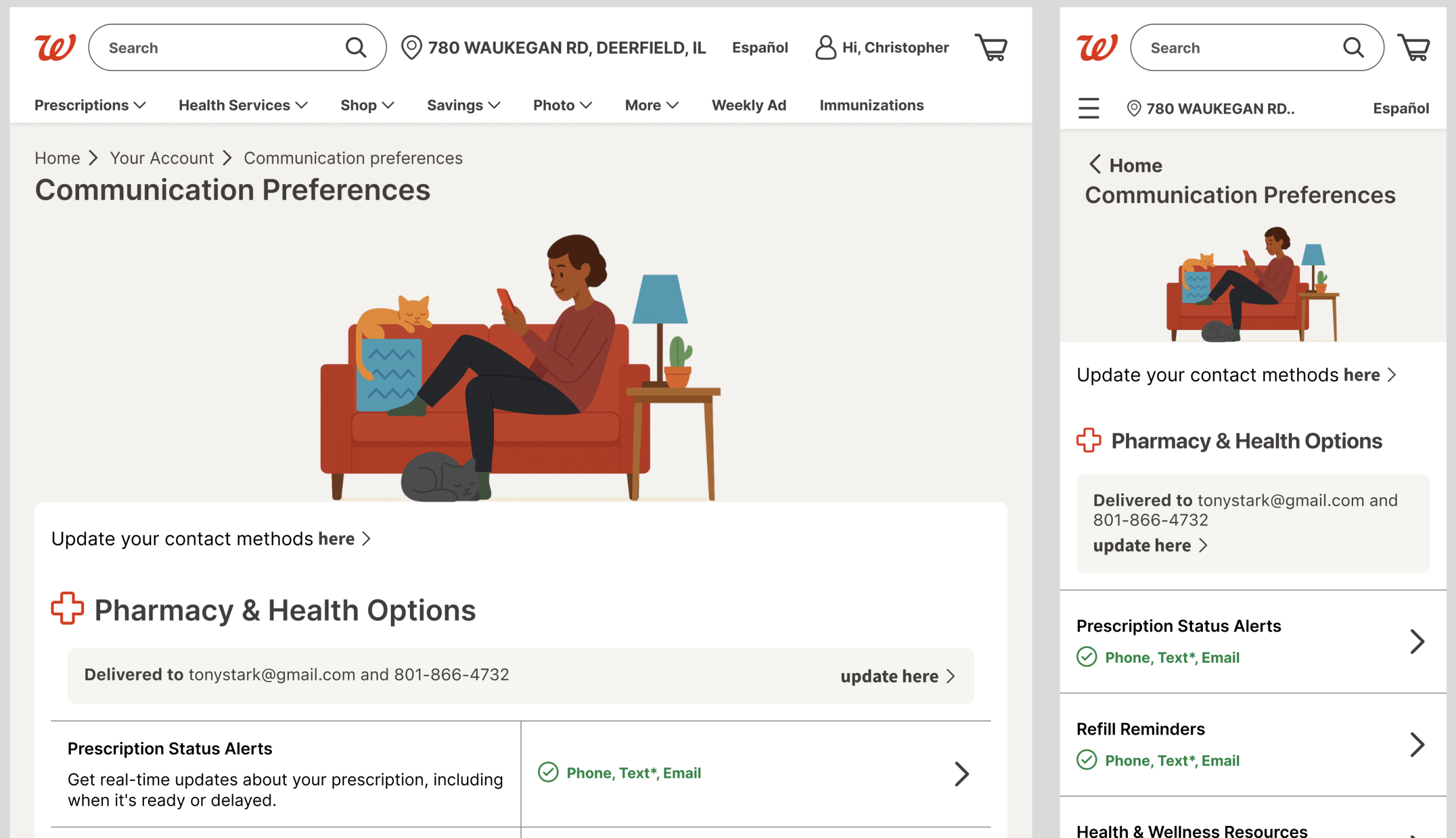Open the Savings dropdown menu

coord(463,105)
